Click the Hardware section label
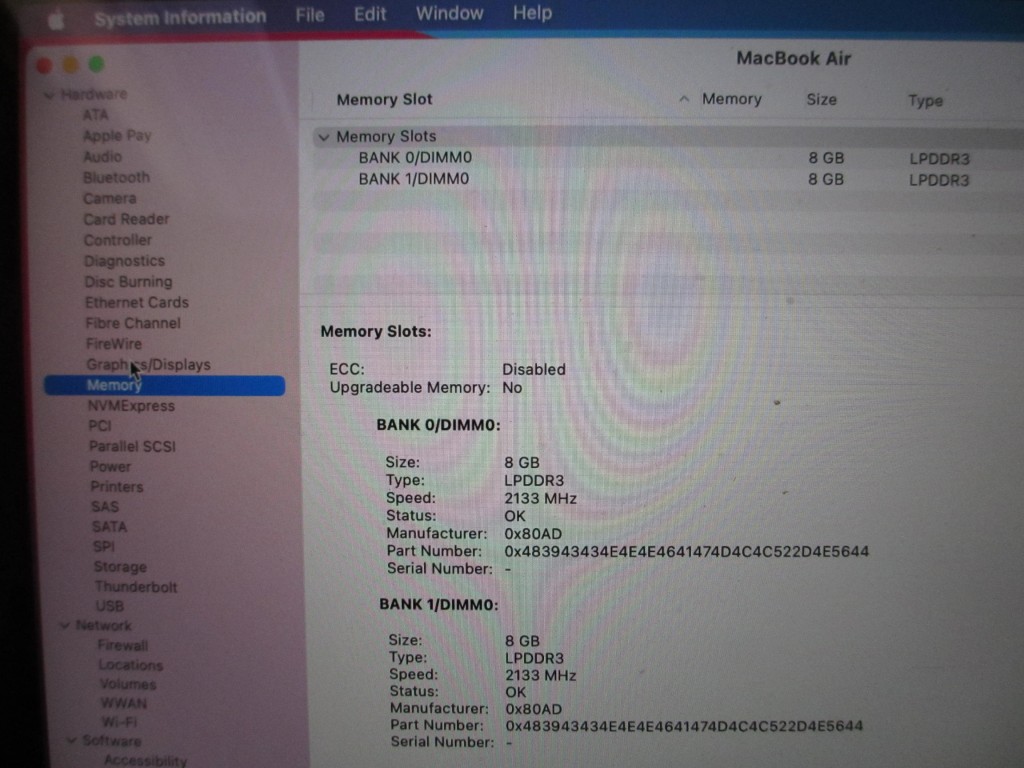The width and height of the screenshot is (1024, 768). pyautogui.click(x=94, y=95)
